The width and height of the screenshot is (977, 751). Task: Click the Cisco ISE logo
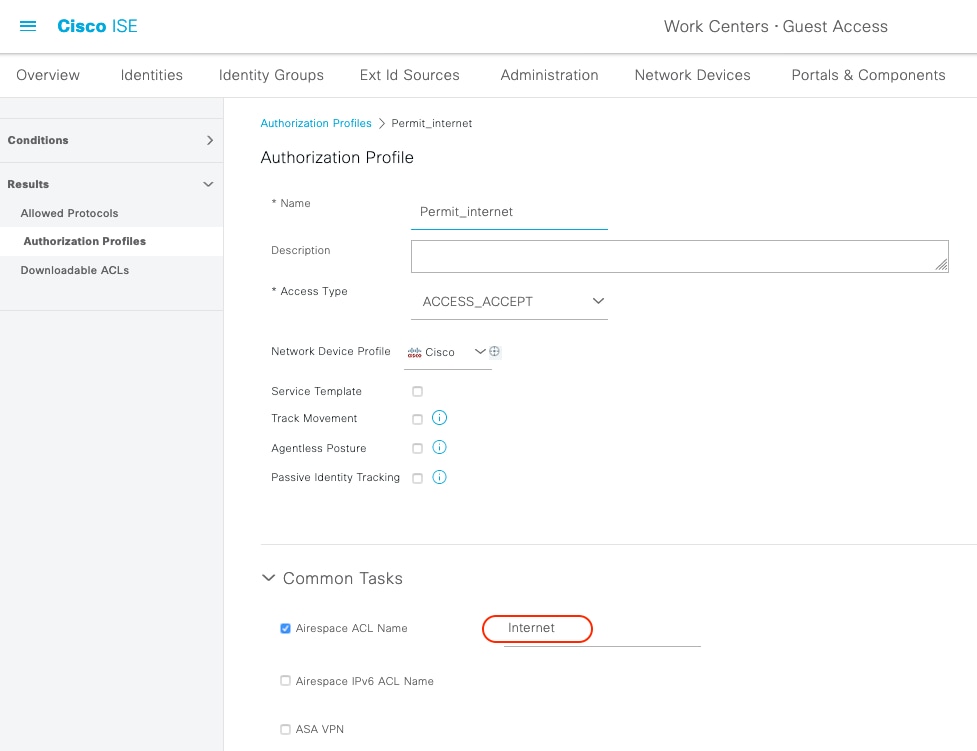click(96, 26)
